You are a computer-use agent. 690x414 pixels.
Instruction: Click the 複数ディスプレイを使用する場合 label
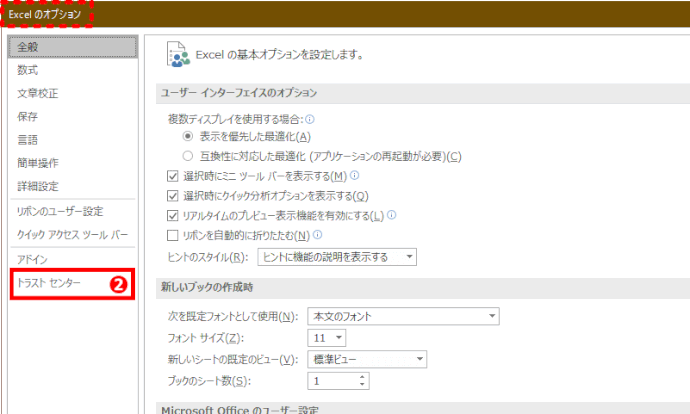click(235, 119)
